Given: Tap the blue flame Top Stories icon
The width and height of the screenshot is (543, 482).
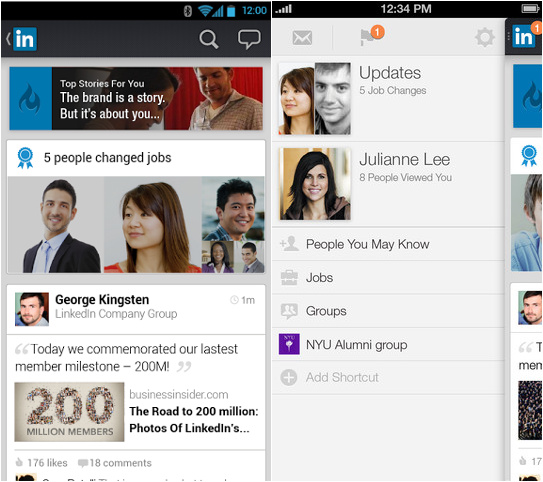Looking at the screenshot, I should pos(30,99).
